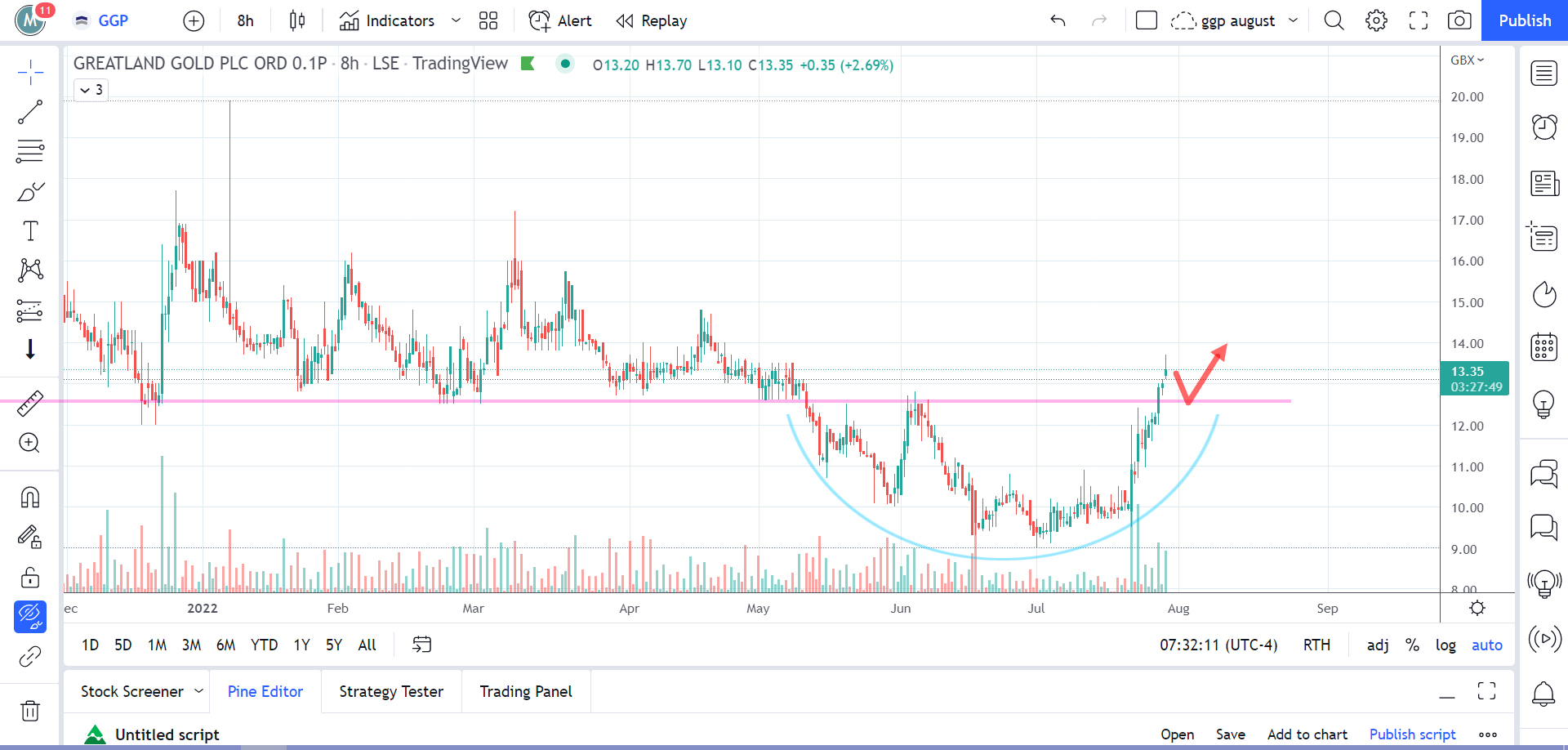Image resolution: width=1568 pixels, height=750 pixels.
Task: Expand the indicator favorites chevron
Action: pyautogui.click(x=456, y=20)
